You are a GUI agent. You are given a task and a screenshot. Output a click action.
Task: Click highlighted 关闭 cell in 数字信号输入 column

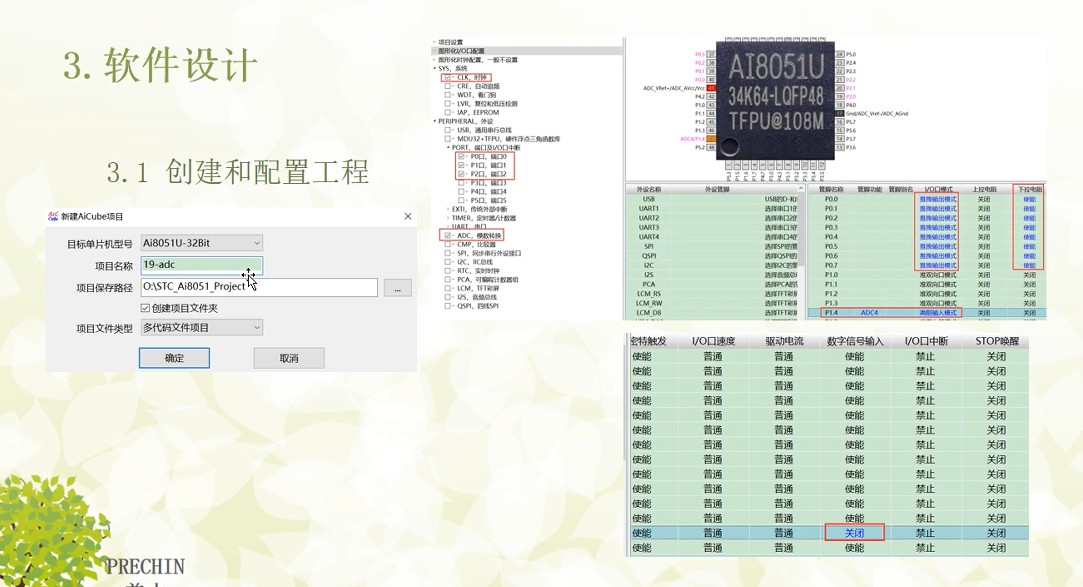854,533
